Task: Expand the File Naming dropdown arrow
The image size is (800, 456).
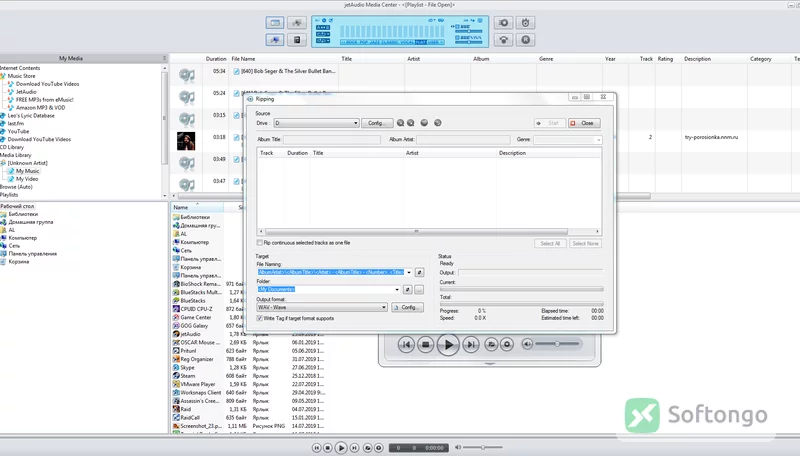Action: (x=409, y=272)
